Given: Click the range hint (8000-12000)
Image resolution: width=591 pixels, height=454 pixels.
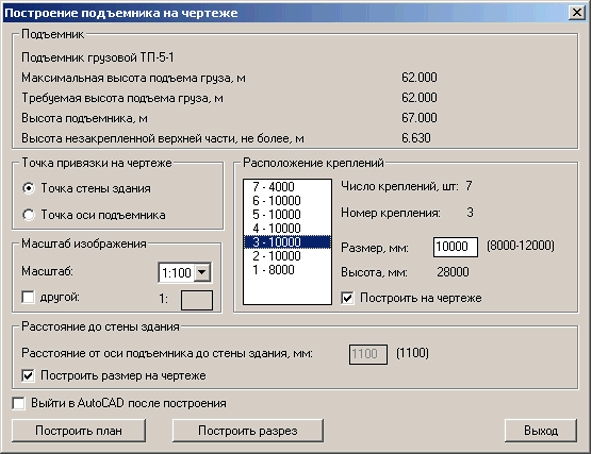Looking at the screenshot, I should coord(521,246).
